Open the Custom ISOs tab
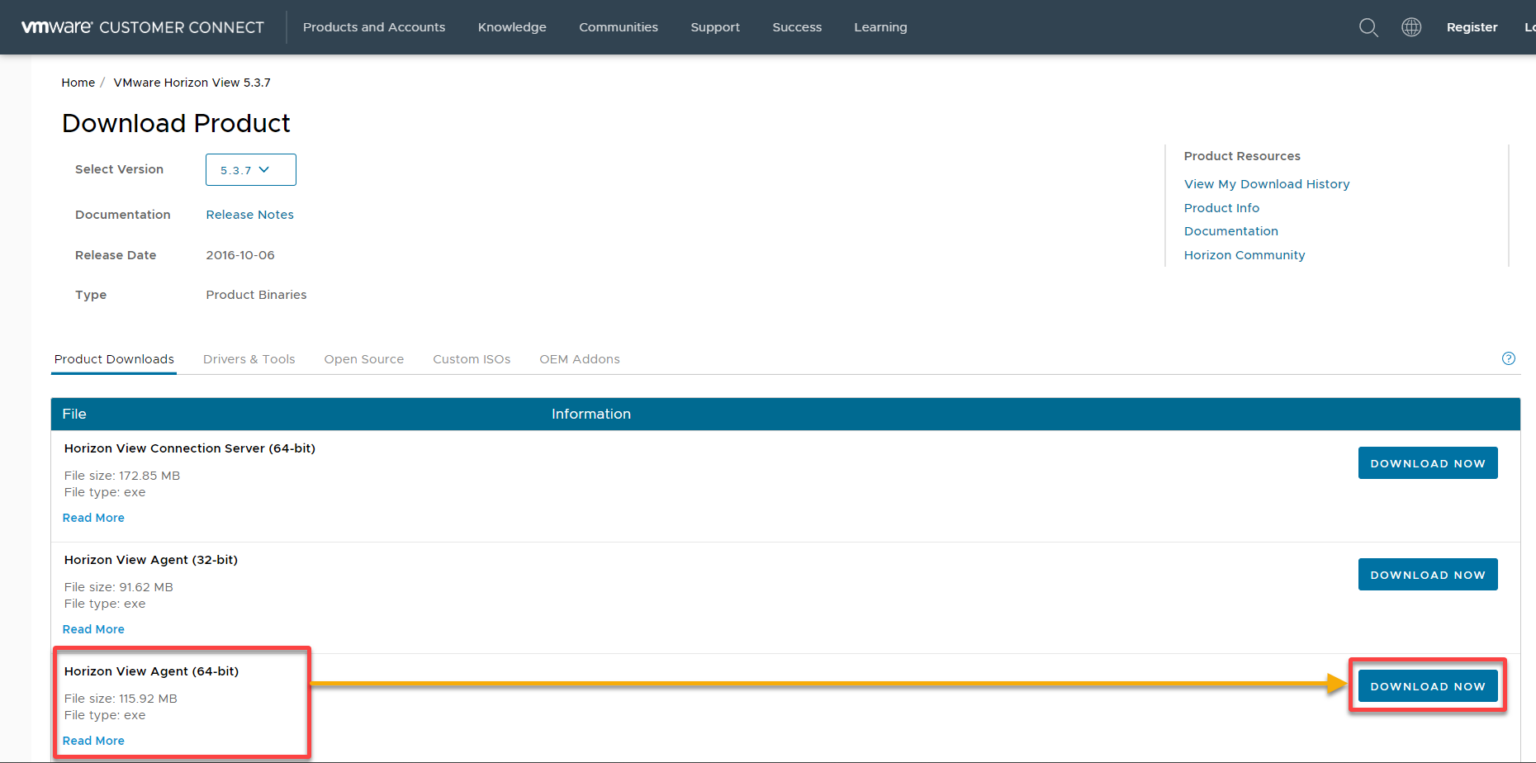This screenshot has width=1536, height=763. (x=471, y=359)
